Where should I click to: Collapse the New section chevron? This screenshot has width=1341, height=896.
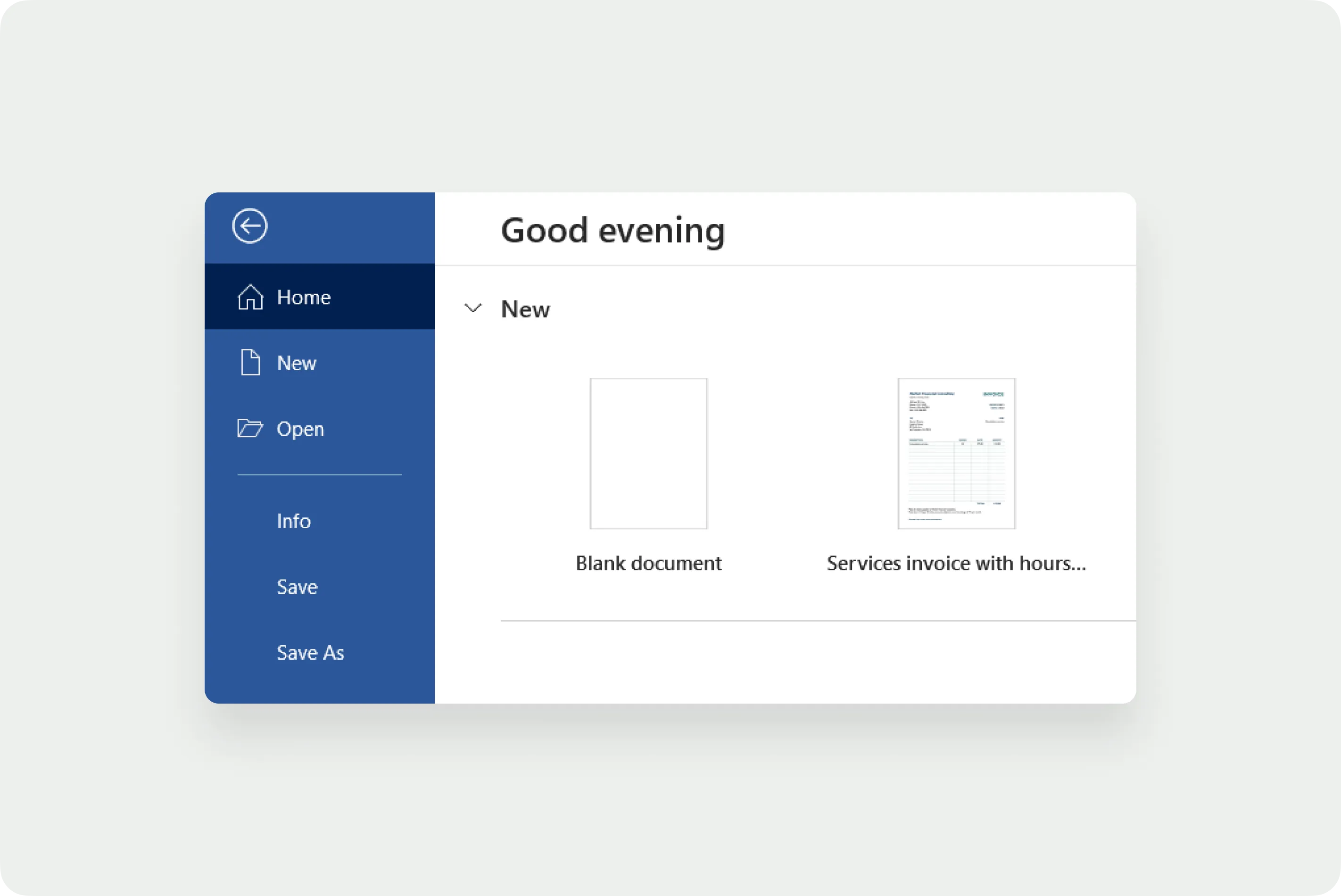coord(473,308)
